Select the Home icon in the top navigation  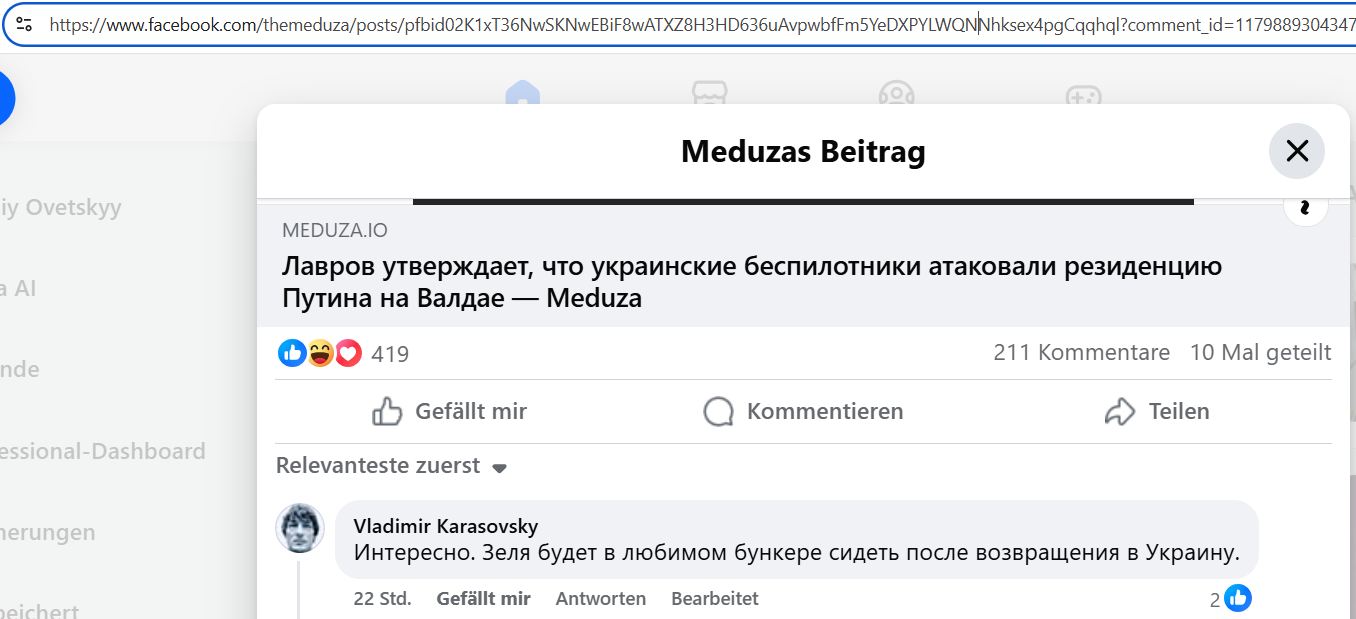click(521, 95)
